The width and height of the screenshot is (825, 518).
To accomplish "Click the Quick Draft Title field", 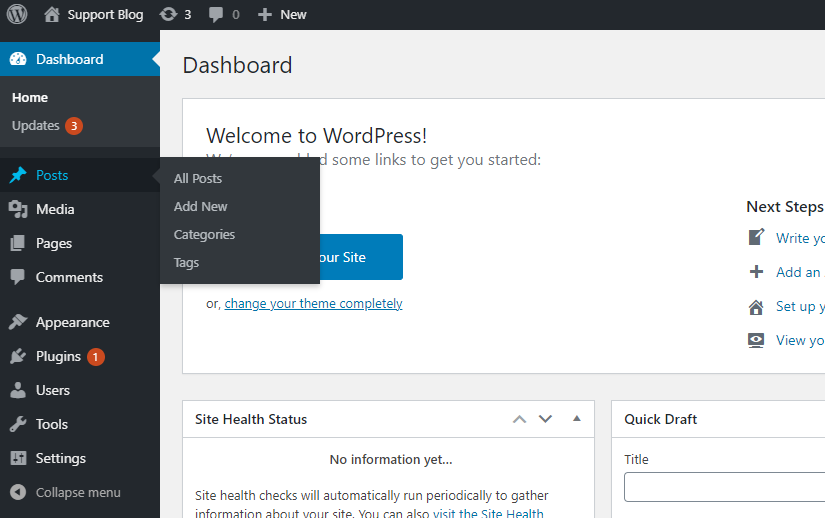I will 724,487.
